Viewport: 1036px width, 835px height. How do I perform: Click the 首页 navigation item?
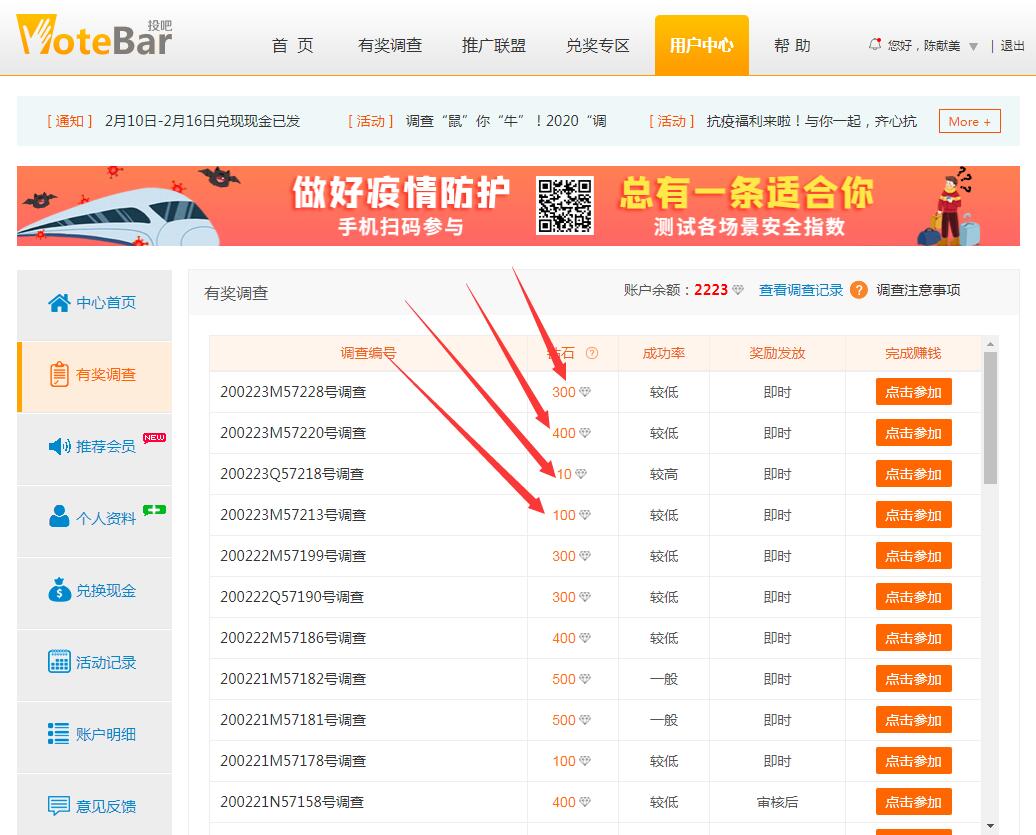(291, 45)
